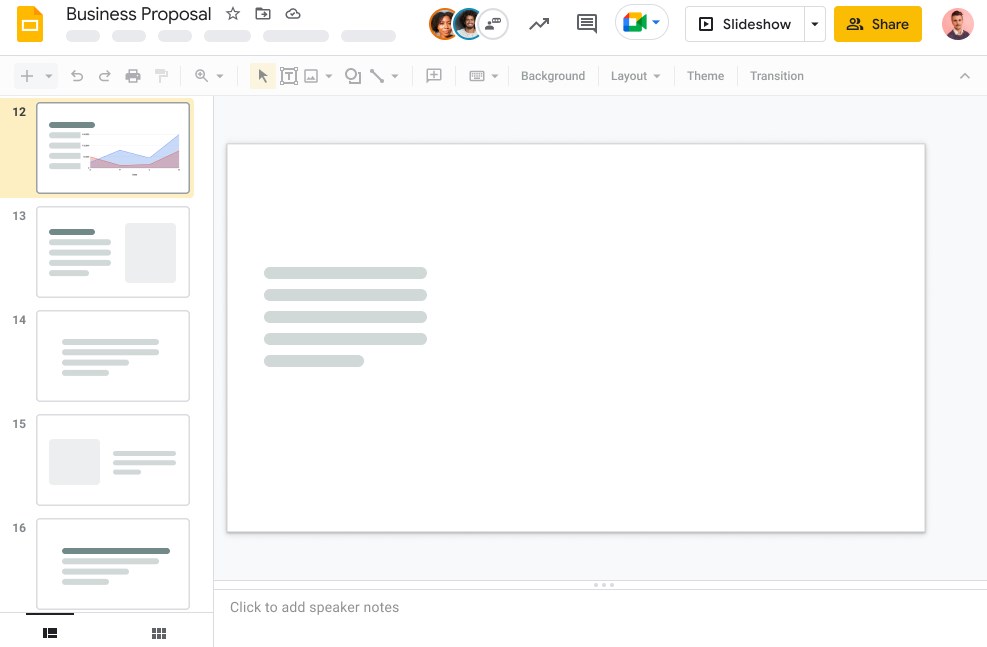Select the Text box tool
This screenshot has width=987, height=647.
tap(288, 76)
